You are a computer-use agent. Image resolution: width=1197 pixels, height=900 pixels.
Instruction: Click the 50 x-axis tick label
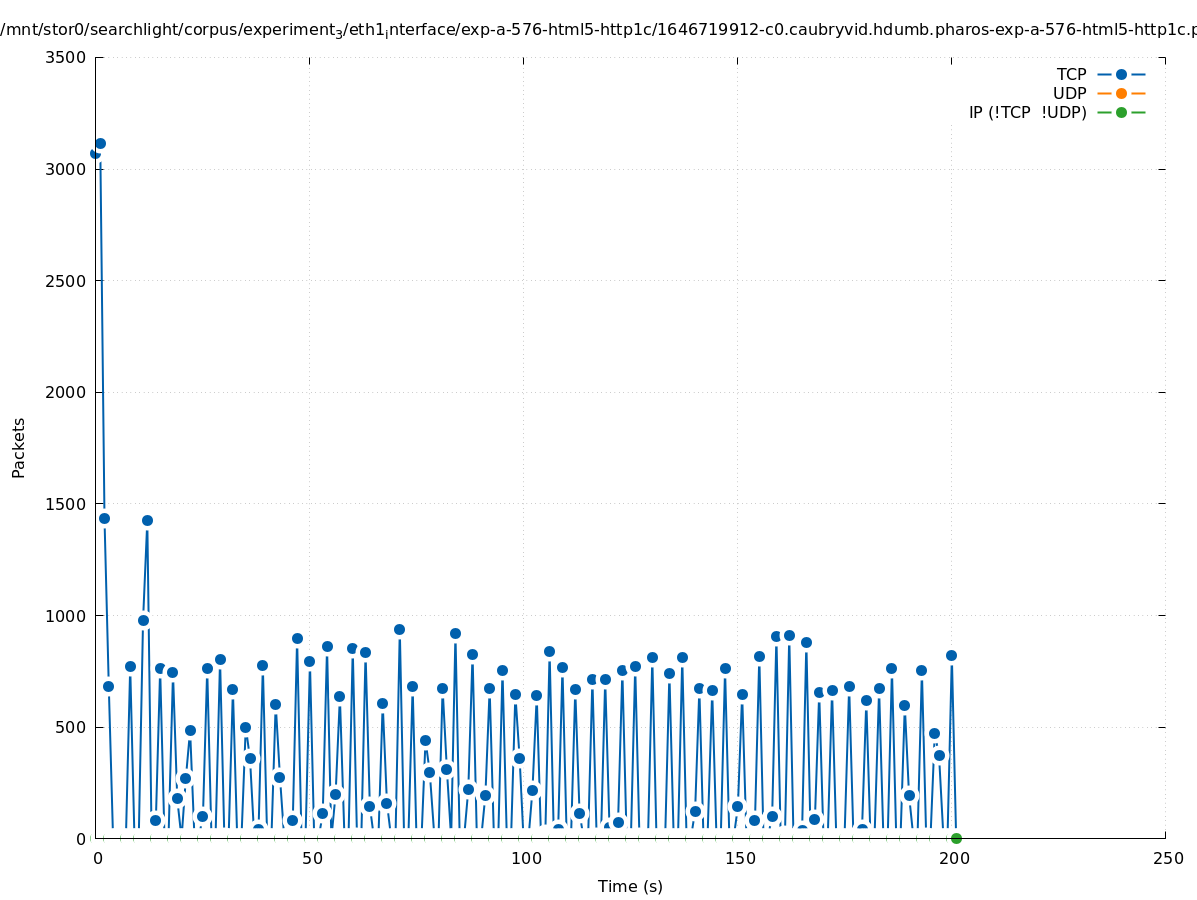tap(311, 858)
